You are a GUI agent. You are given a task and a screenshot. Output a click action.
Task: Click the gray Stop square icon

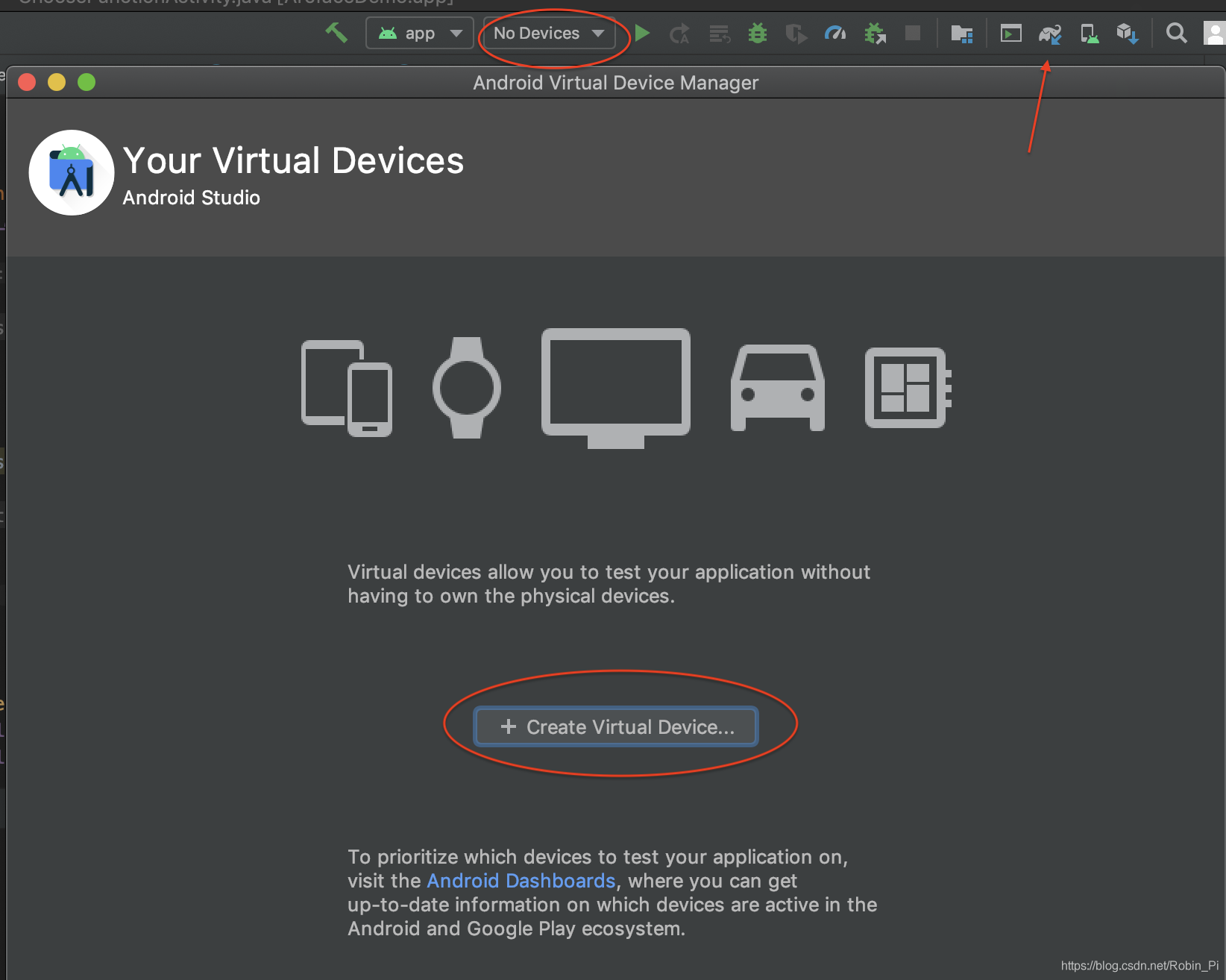coord(913,33)
